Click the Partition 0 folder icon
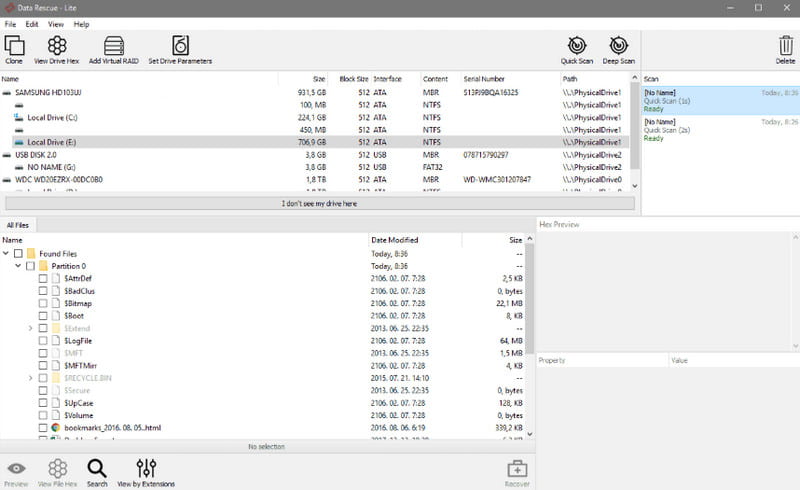800x490 pixels. point(43,266)
